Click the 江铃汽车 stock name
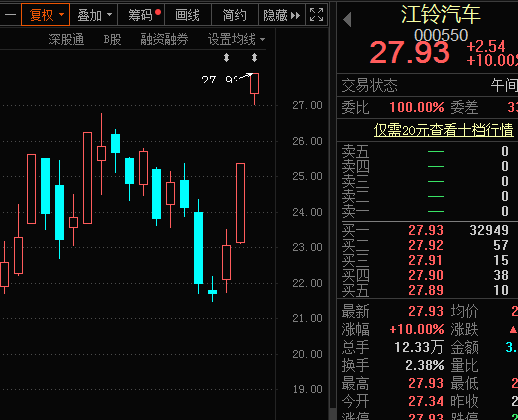 (x=441, y=14)
